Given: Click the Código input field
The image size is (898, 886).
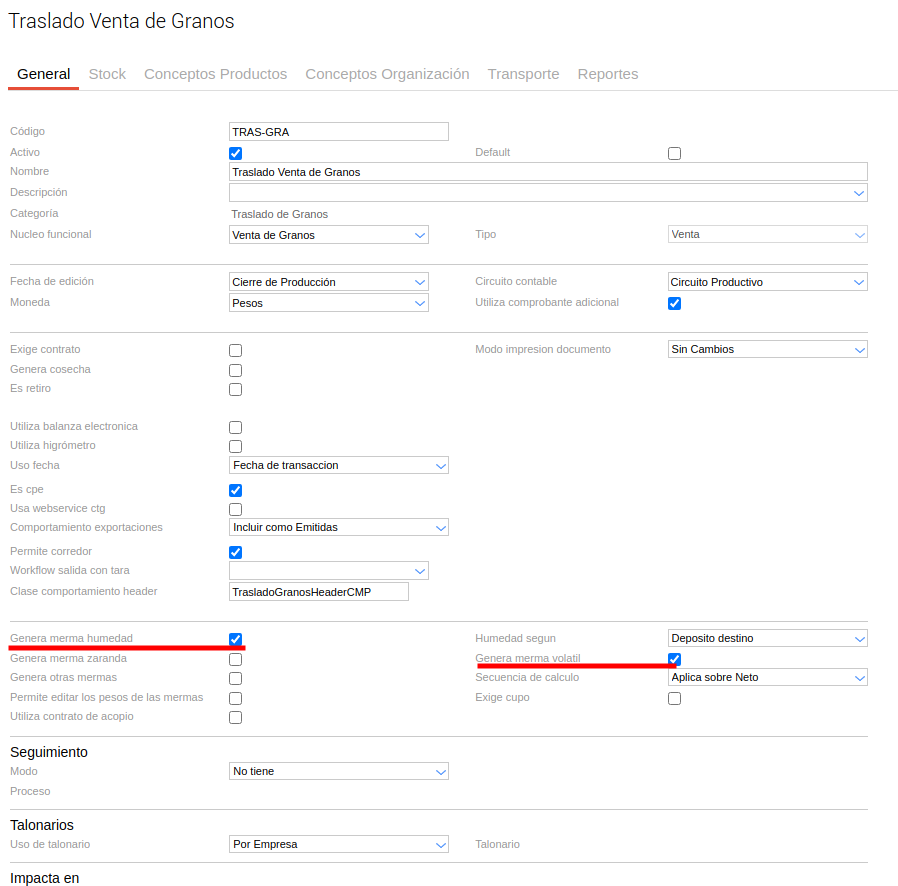Looking at the screenshot, I should 338,132.
